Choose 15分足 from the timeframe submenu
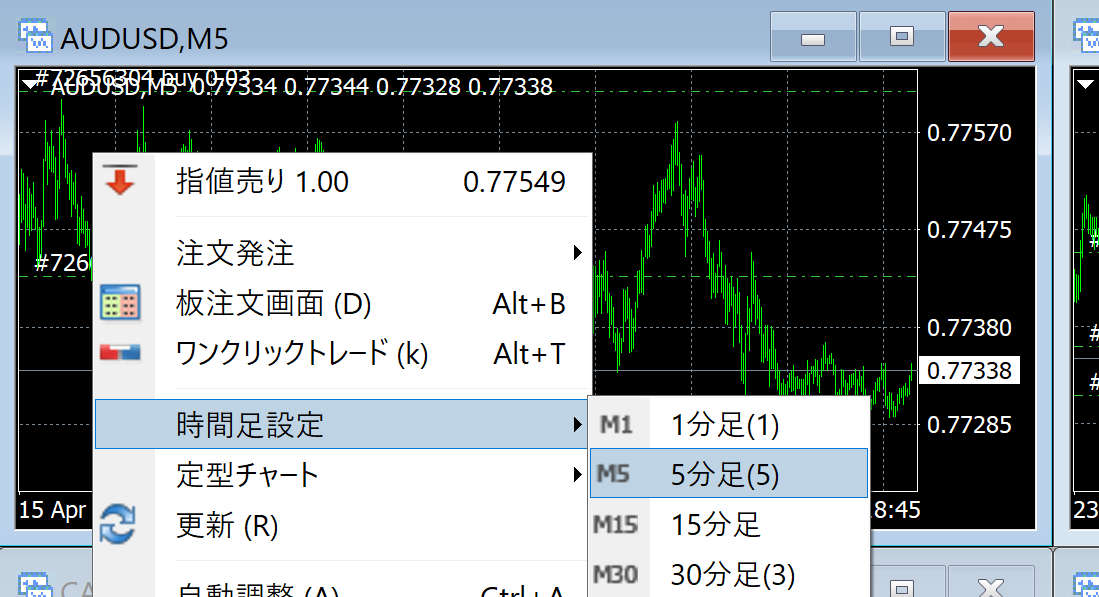 coord(716,524)
